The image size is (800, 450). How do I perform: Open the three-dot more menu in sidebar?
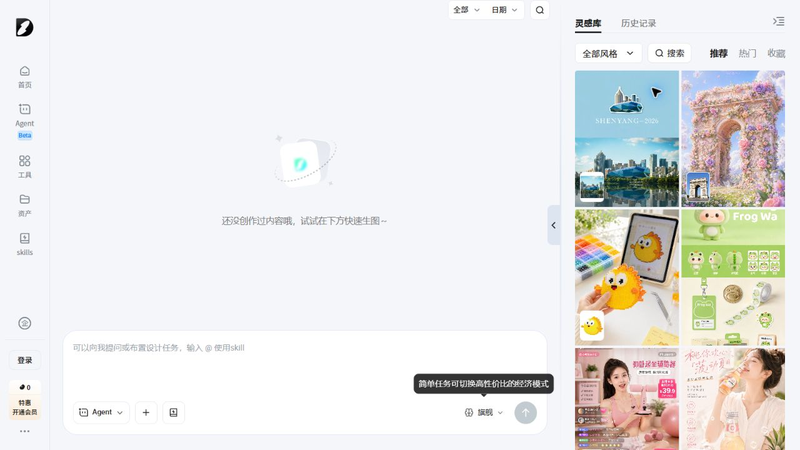click(x=24, y=431)
